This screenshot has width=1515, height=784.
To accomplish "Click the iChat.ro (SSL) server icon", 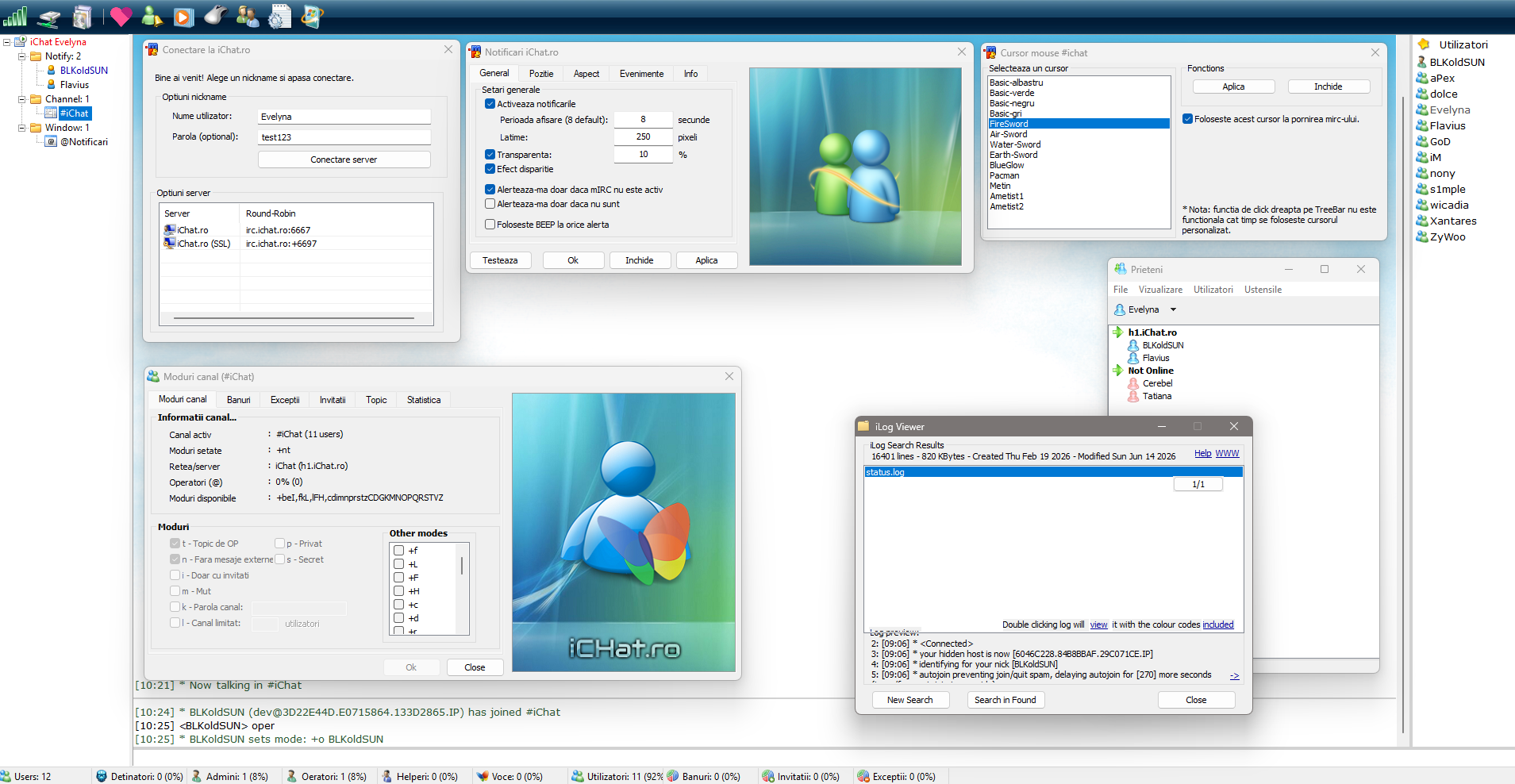I will click(x=170, y=244).
